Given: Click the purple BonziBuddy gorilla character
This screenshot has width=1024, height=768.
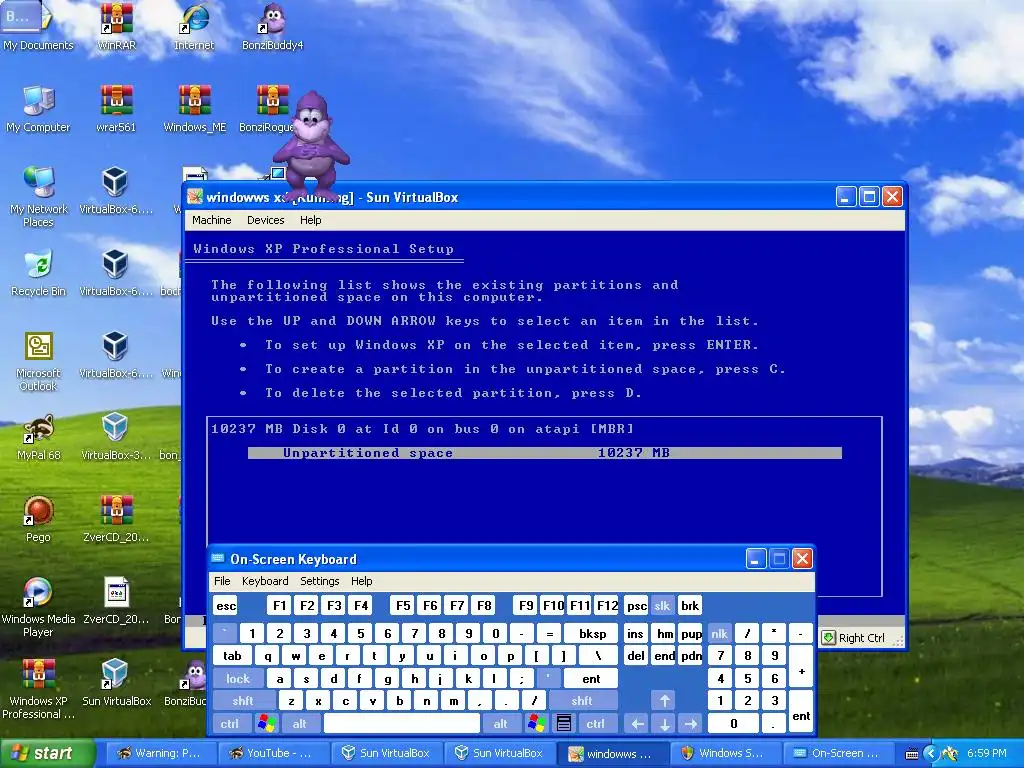Looking at the screenshot, I should [310, 147].
